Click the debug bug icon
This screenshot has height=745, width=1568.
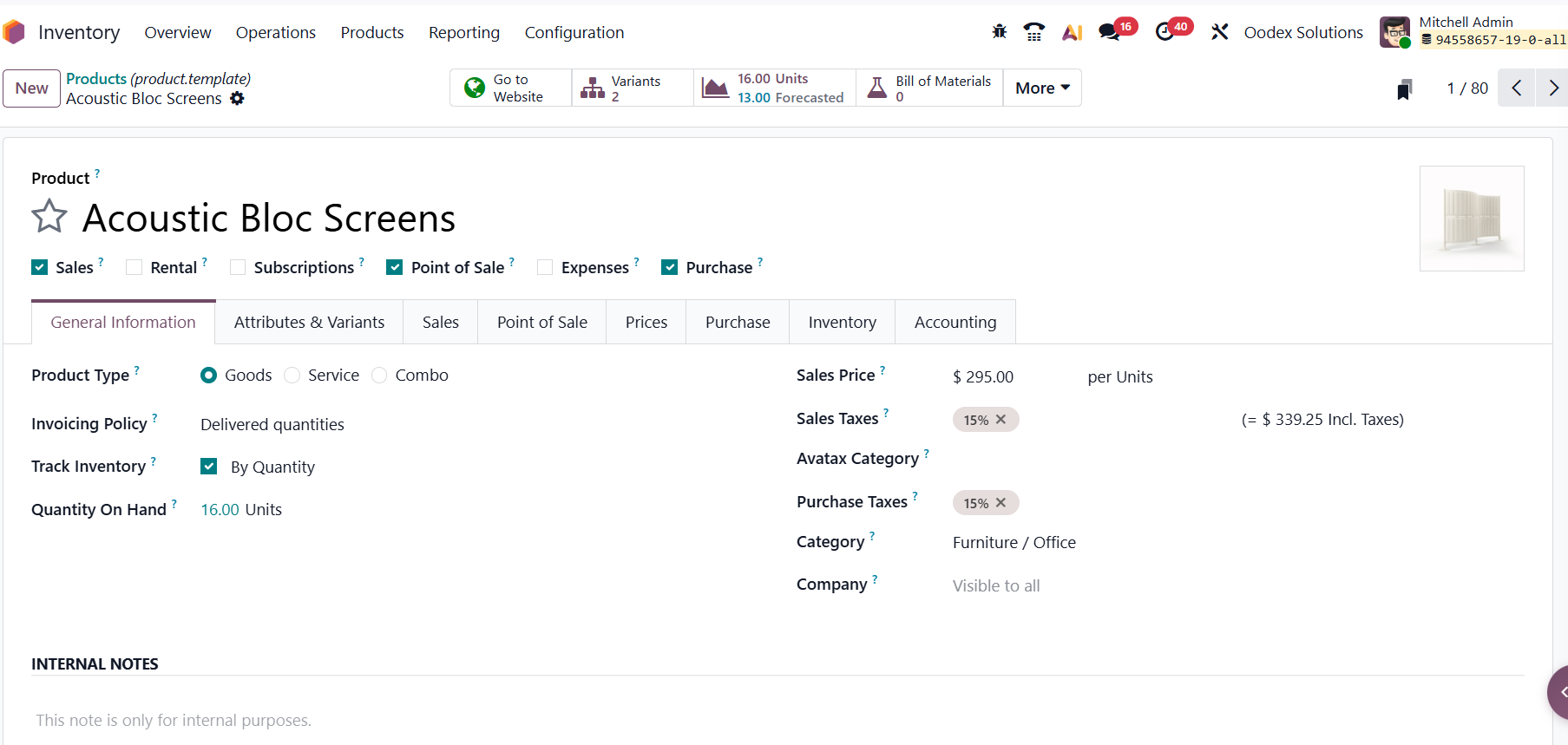pyautogui.click(x=999, y=32)
